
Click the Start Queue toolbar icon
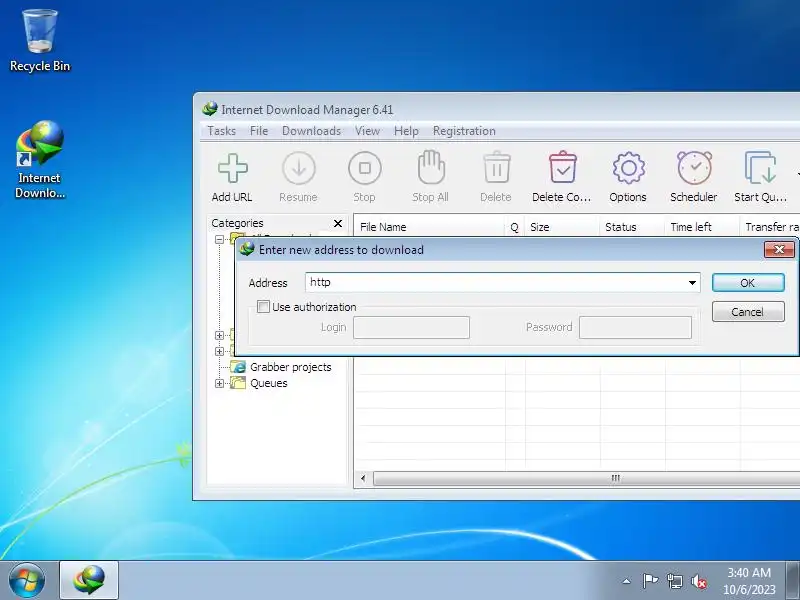(760, 167)
